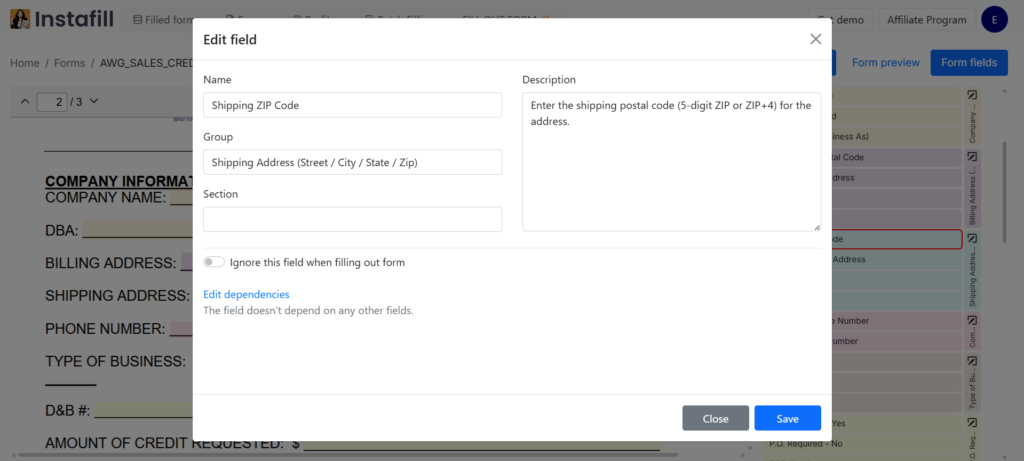
Task: Click the P.O. Required group expand icon
Action: pyautogui.click(x=972, y=423)
